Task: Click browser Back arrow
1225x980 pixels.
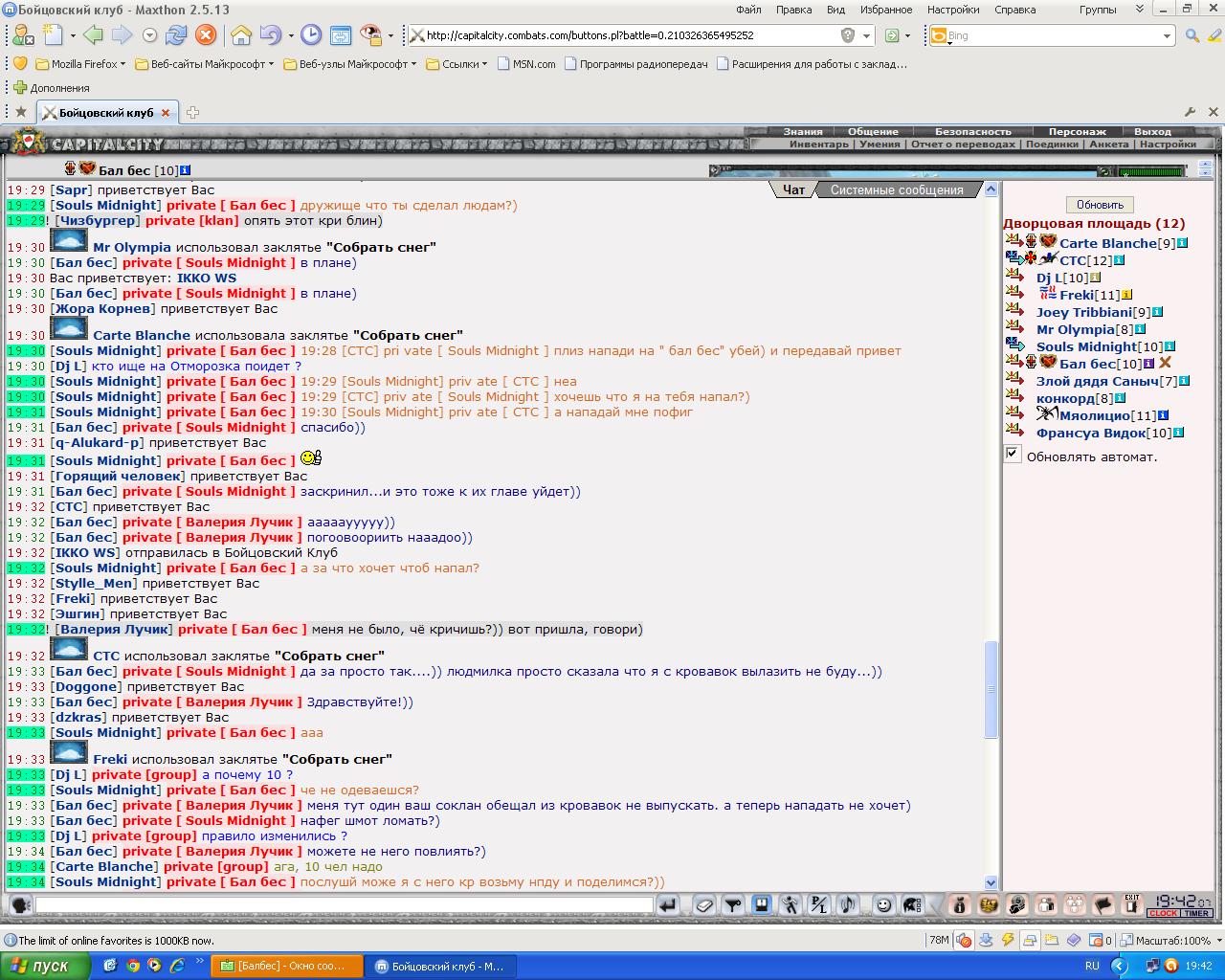Action: 93,35
